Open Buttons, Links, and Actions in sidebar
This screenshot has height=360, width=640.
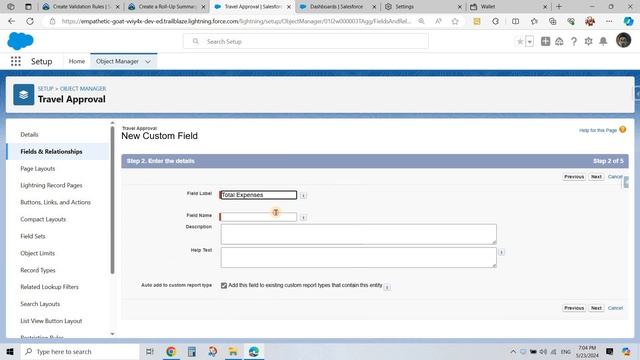[56, 202]
